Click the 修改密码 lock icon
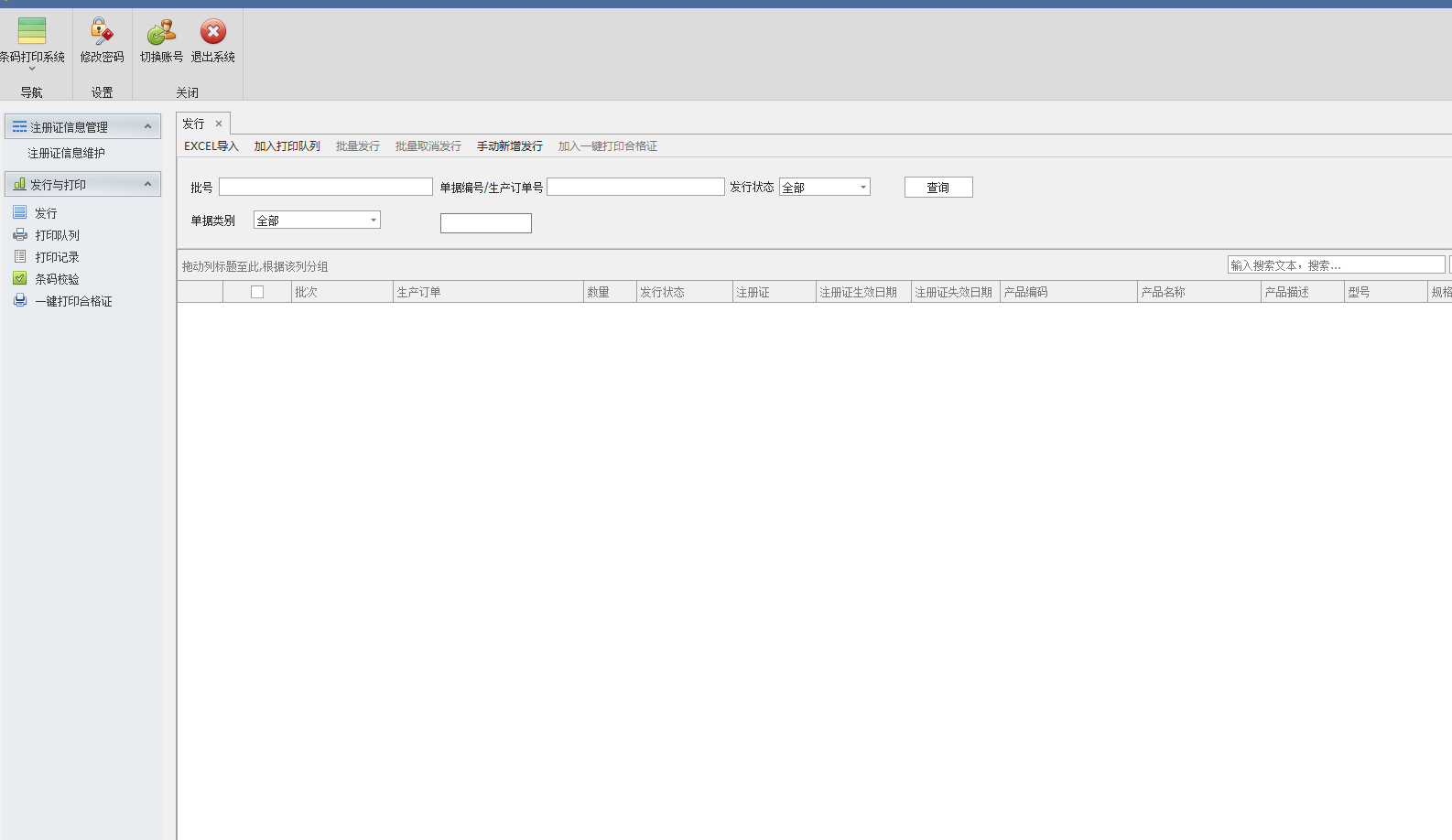Viewport: 1452px width, 840px height. pyautogui.click(x=102, y=31)
